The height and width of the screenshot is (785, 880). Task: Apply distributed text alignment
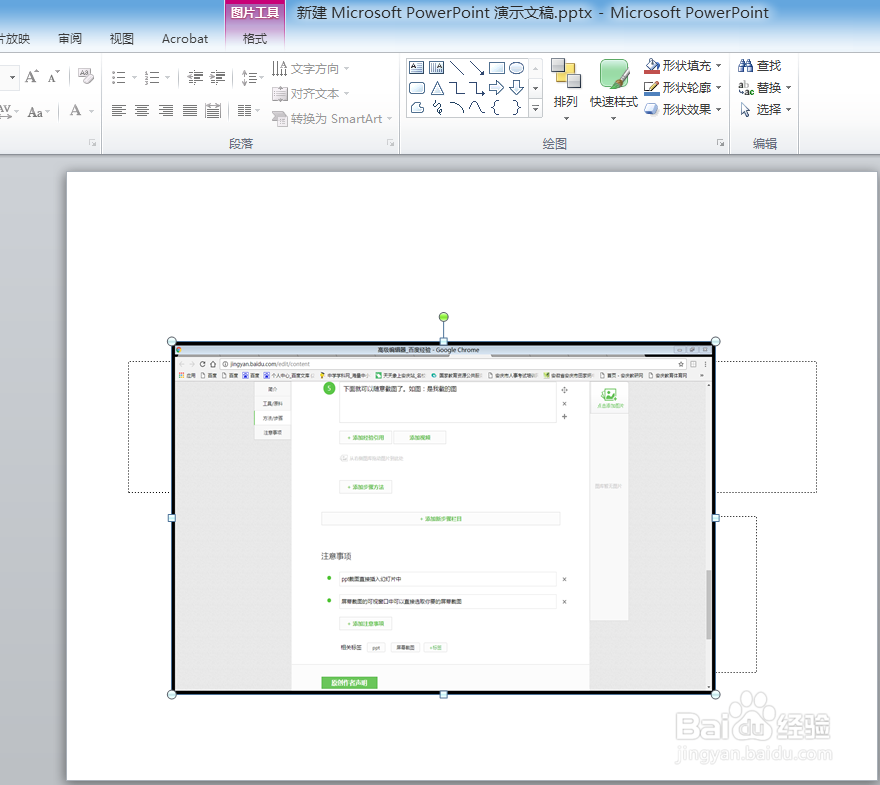[x=213, y=111]
